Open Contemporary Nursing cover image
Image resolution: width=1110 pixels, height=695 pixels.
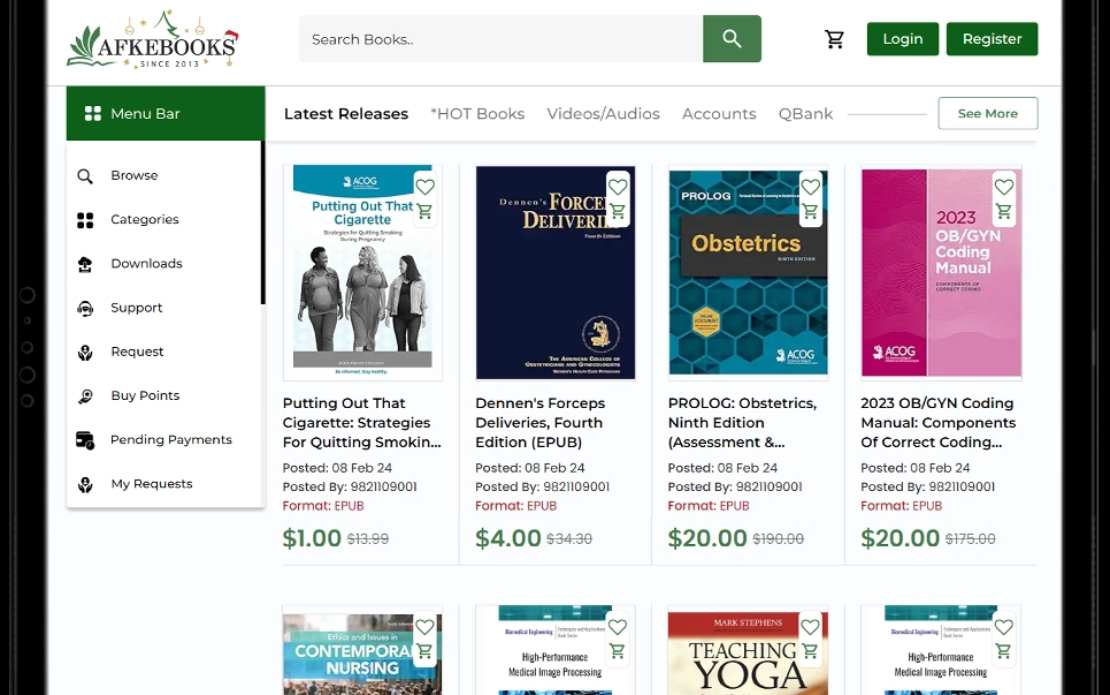click(x=362, y=650)
